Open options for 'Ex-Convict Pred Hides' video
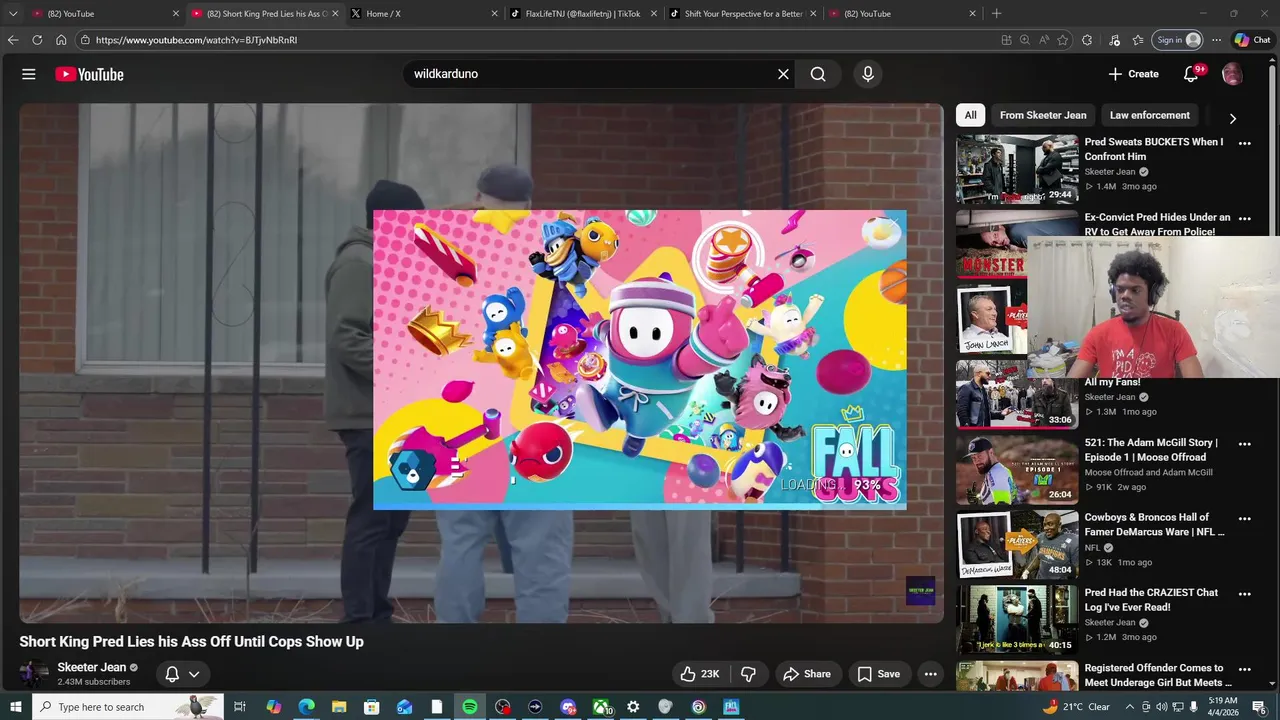The width and height of the screenshot is (1280, 720). pyautogui.click(x=1245, y=218)
